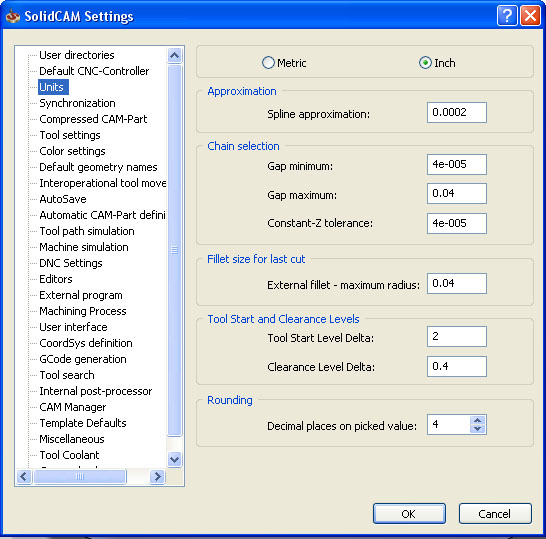Click the tree list's scroll down arrow
Screen dimensions: 546x539
point(174,459)
